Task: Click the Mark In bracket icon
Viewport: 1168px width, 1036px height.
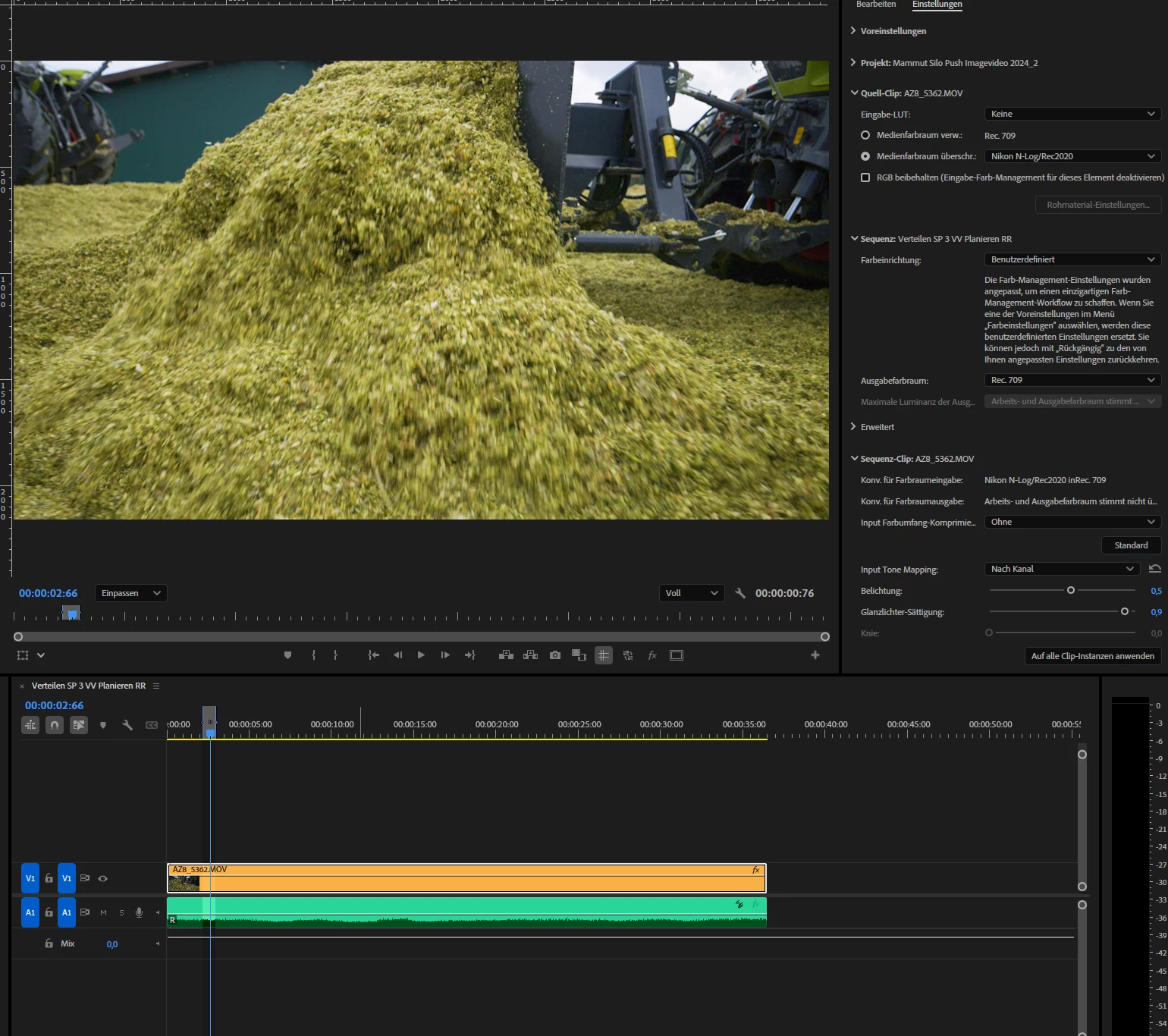Action: point(313,655)
